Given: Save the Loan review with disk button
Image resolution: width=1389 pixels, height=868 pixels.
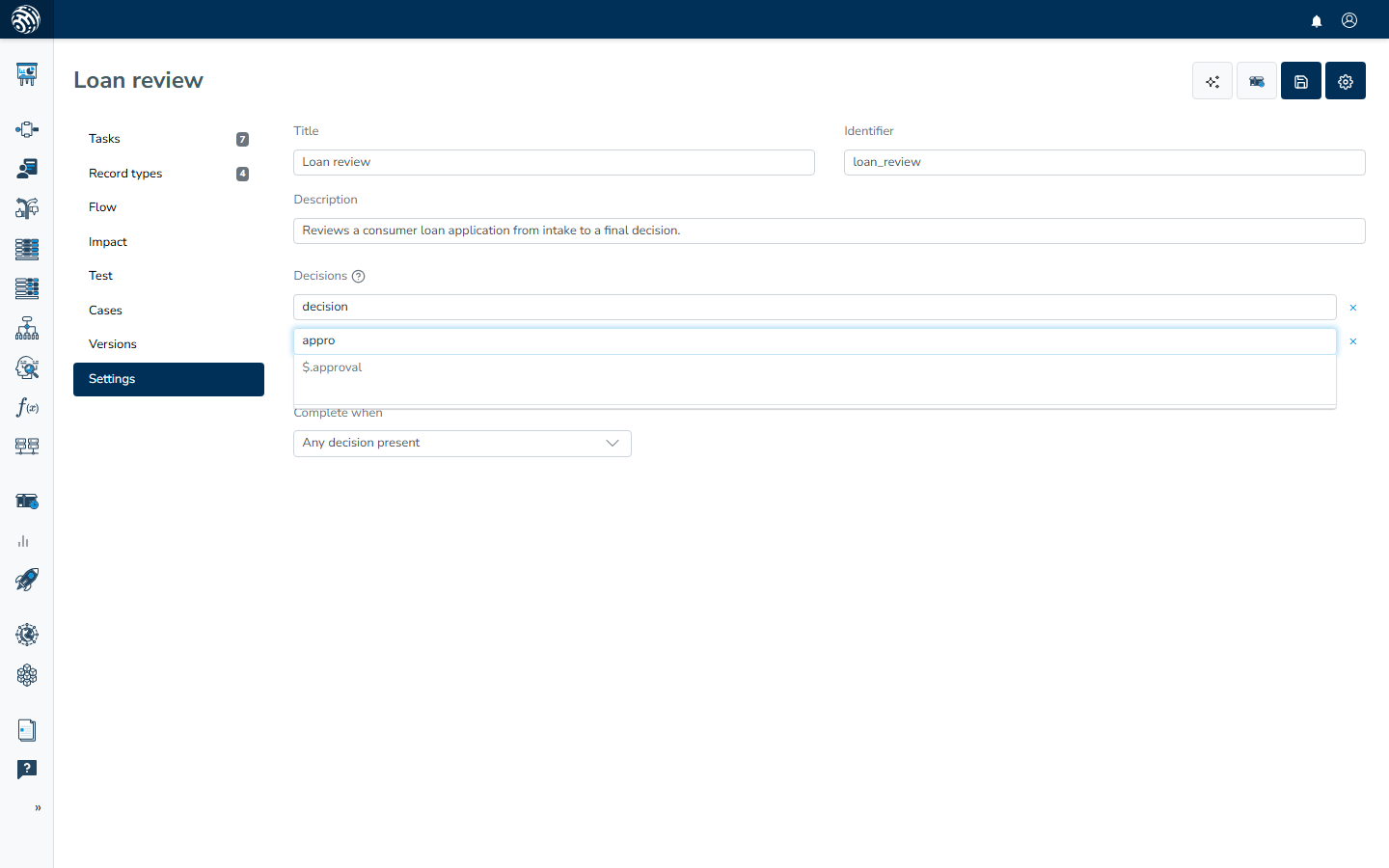Looking at the screenshot, I should [x=1301, y=81].
